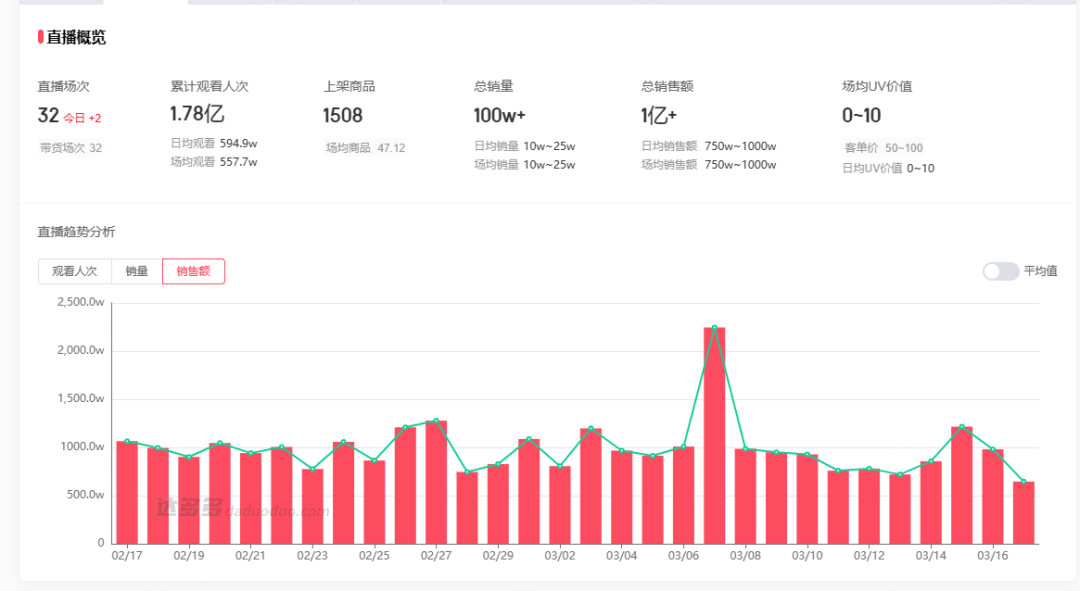Screen dimensions: 1080x591
Task: Select the 销售额 tab
Action: pyautogui.click(x=193, y=271)
